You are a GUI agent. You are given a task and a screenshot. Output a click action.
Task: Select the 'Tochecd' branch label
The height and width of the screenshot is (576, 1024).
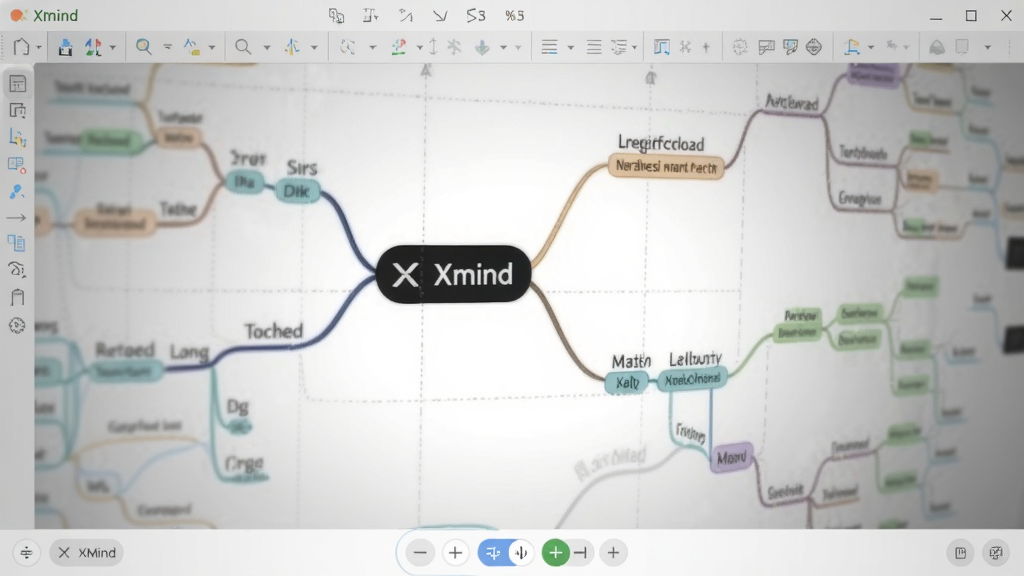point(274,331)
